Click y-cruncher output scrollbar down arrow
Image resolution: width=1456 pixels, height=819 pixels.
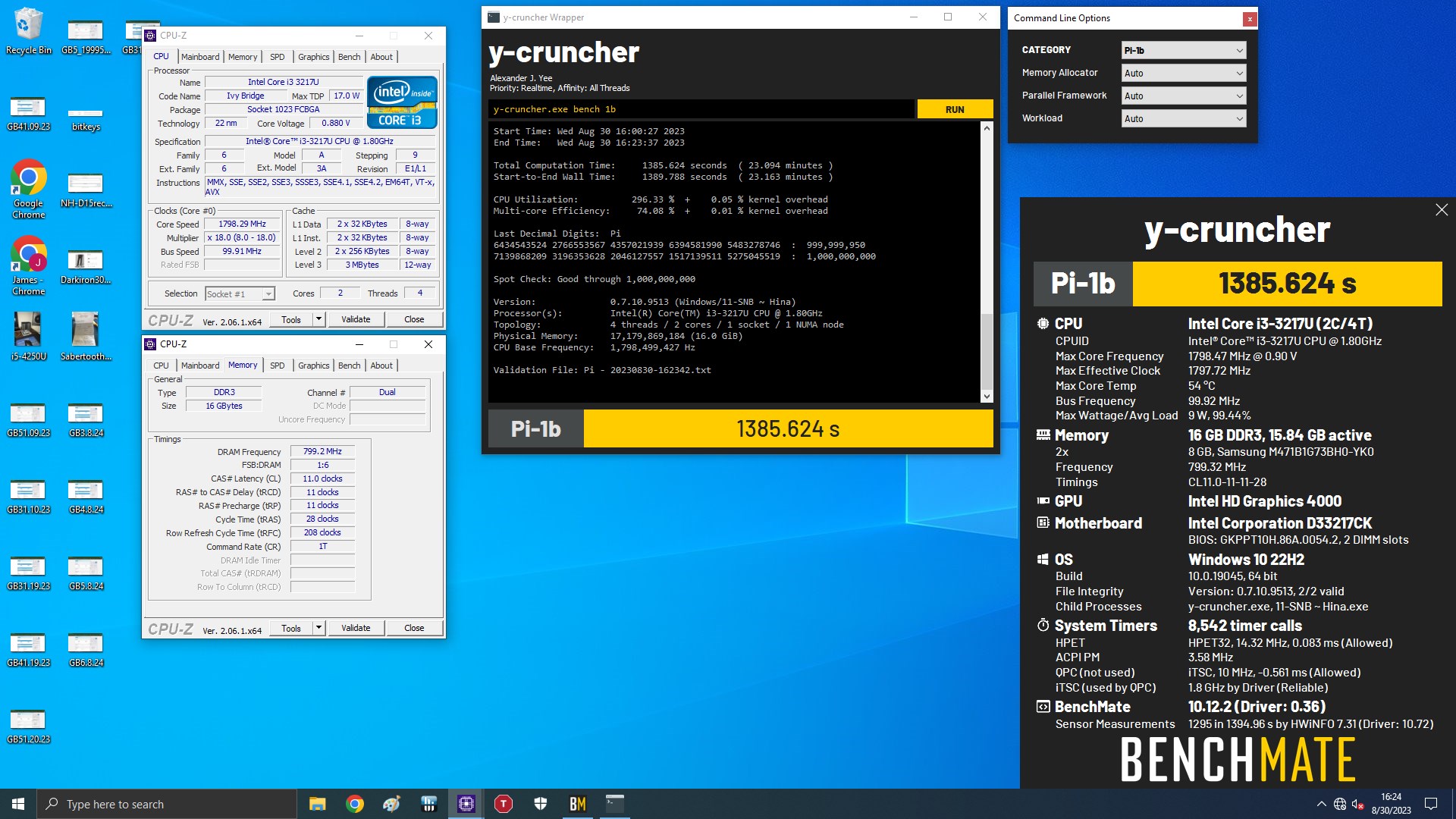click(x=987, y=396)
